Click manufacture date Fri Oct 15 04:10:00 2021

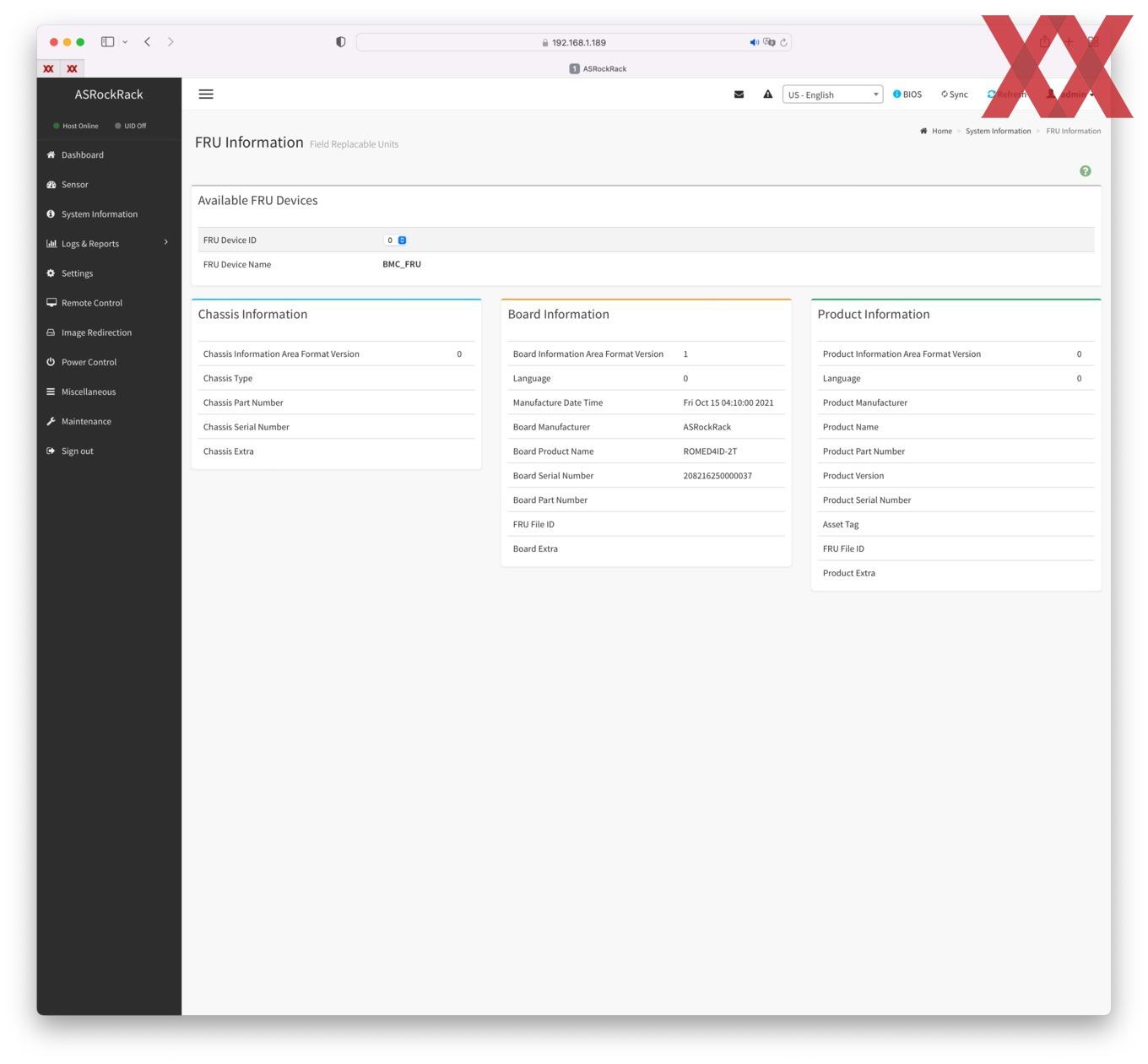(728, 403)
